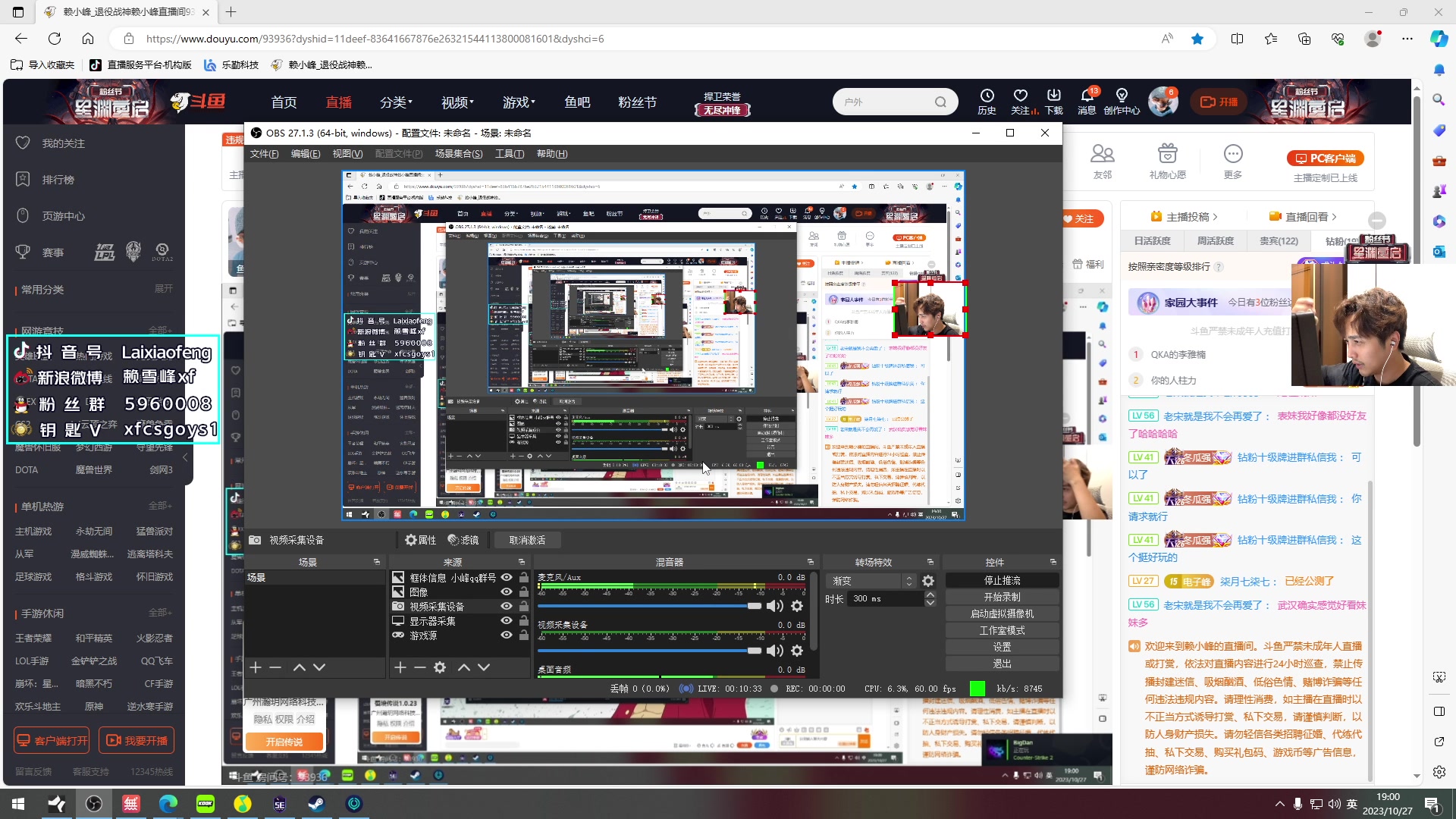The image size is (1456, 819).
Task: Open 视频采集设备 audio settings gear
Action: pos(797,651)
